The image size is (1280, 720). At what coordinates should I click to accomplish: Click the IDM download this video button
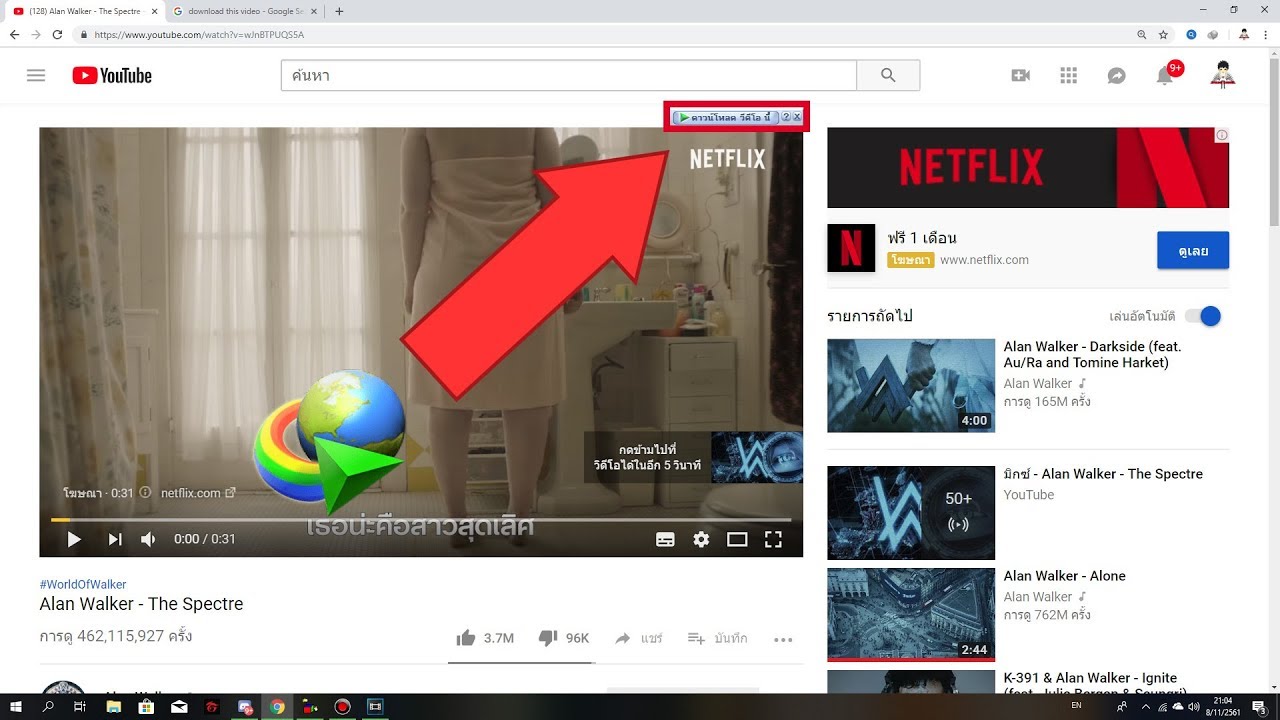725,117
